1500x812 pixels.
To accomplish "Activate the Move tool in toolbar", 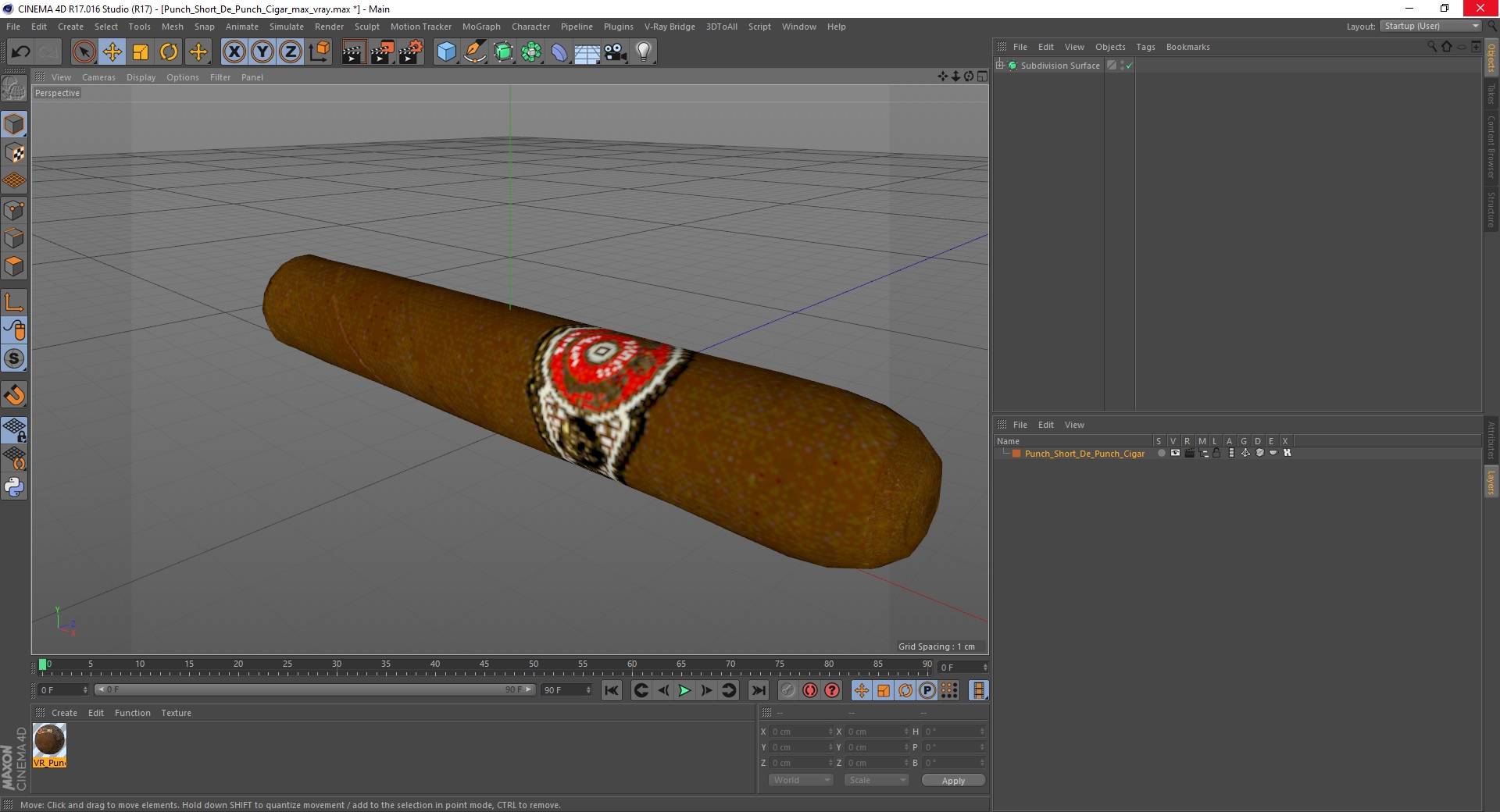I will pos(112,52).
